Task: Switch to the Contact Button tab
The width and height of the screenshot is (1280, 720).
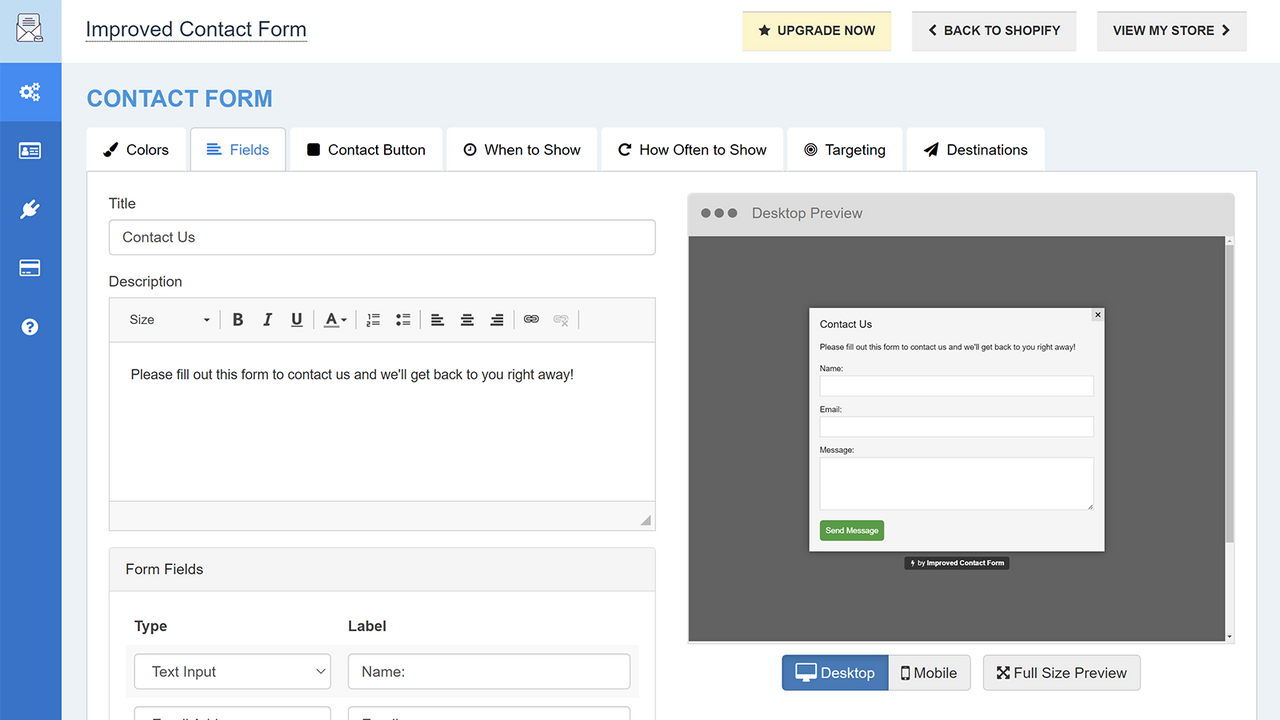Action: coord(366,149)
